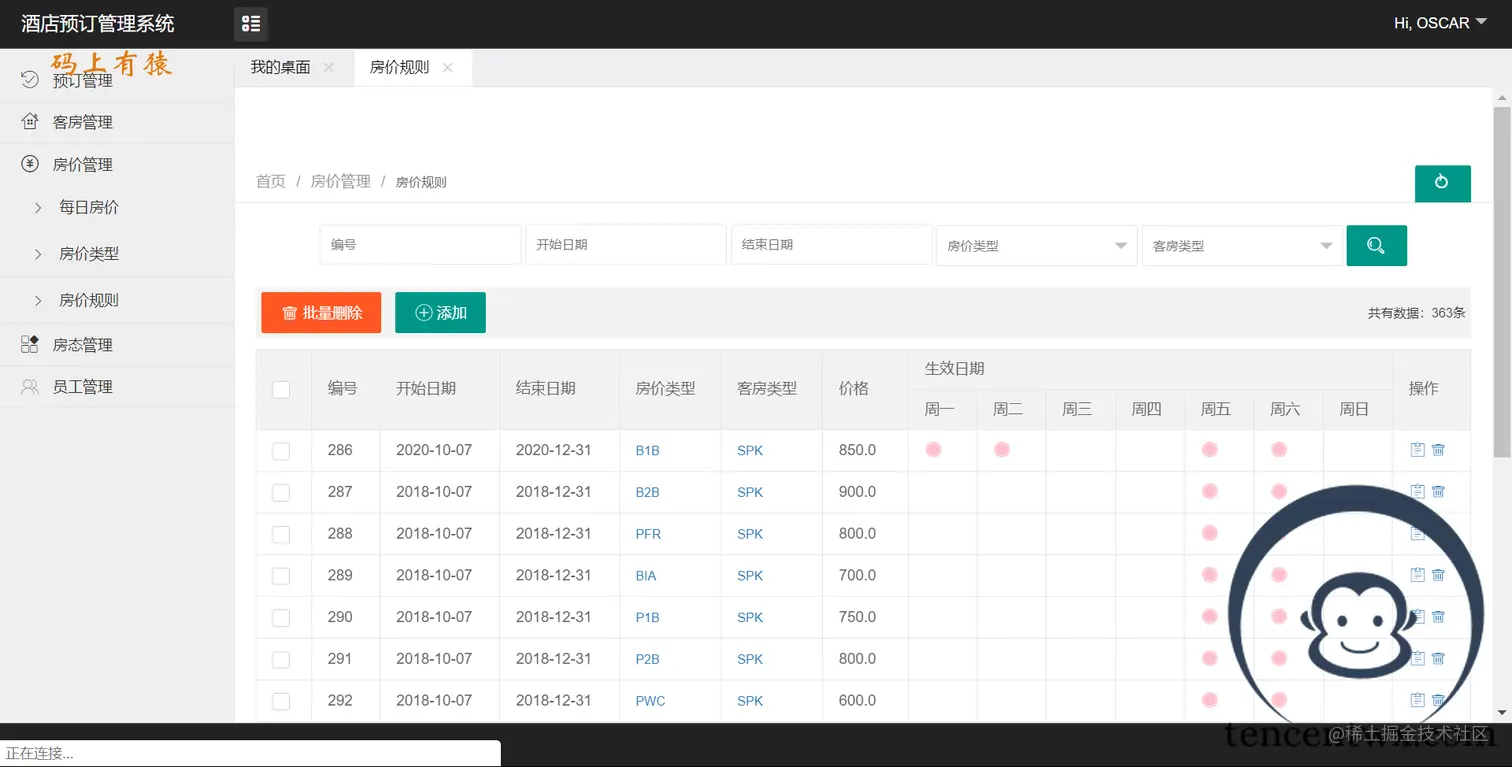Screen dimensions: 1512x767
Task: Close the 房价规则 tab
Action: point(447,68)
